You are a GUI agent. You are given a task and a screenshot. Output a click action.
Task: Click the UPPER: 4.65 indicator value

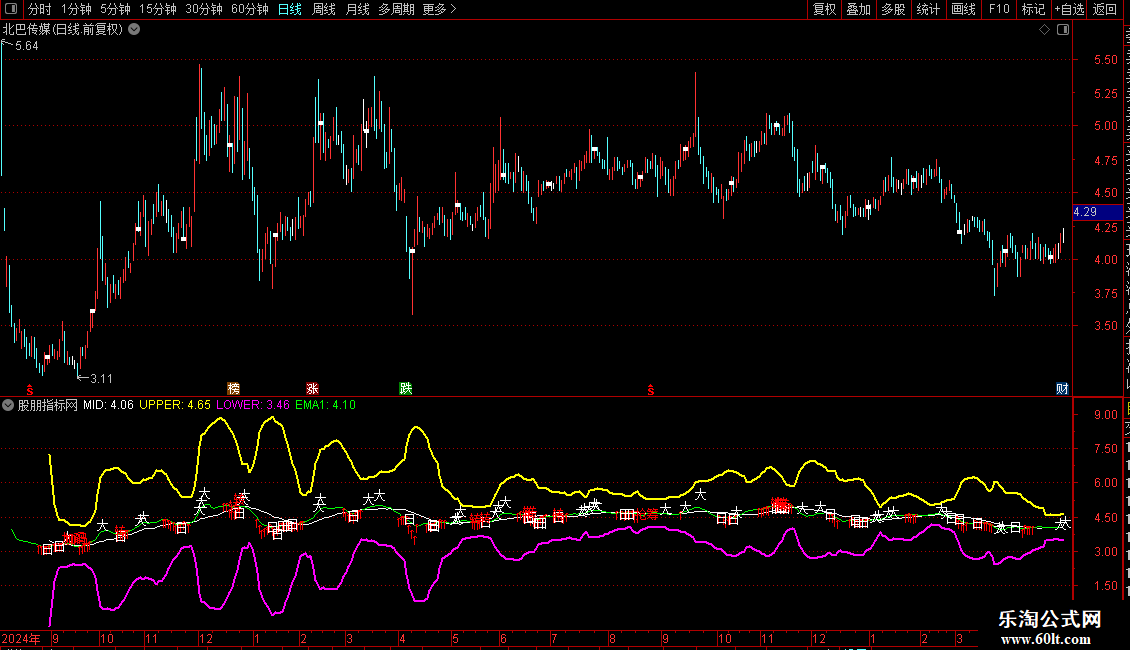pos(175,405)
